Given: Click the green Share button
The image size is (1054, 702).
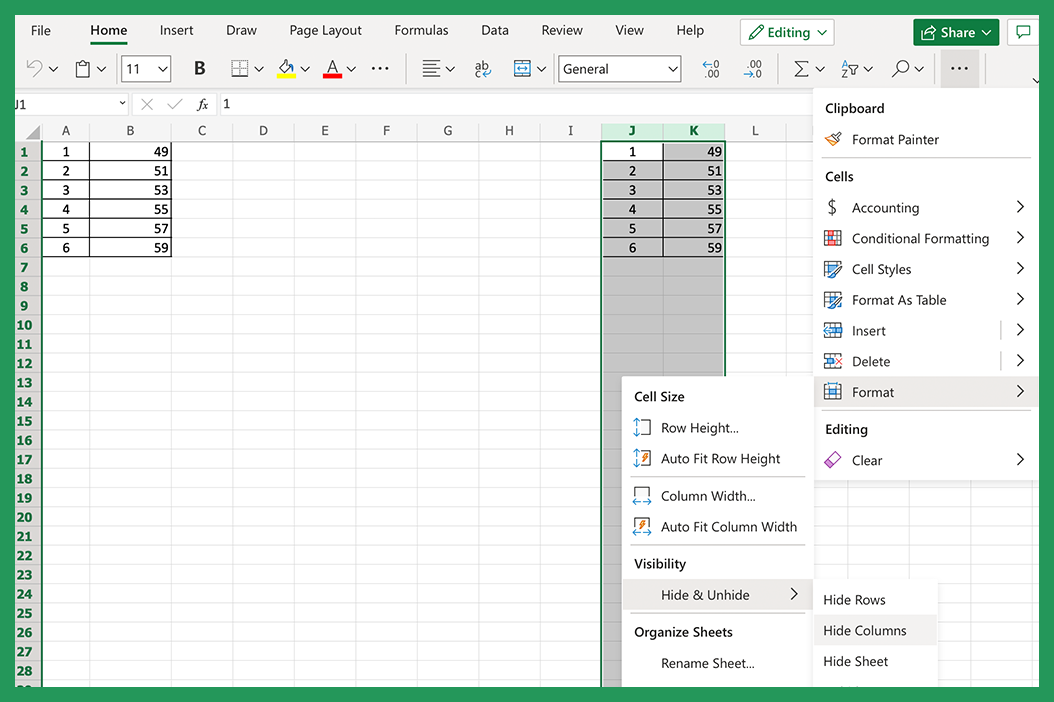Looking at the screenshot, I should (955, 31).
